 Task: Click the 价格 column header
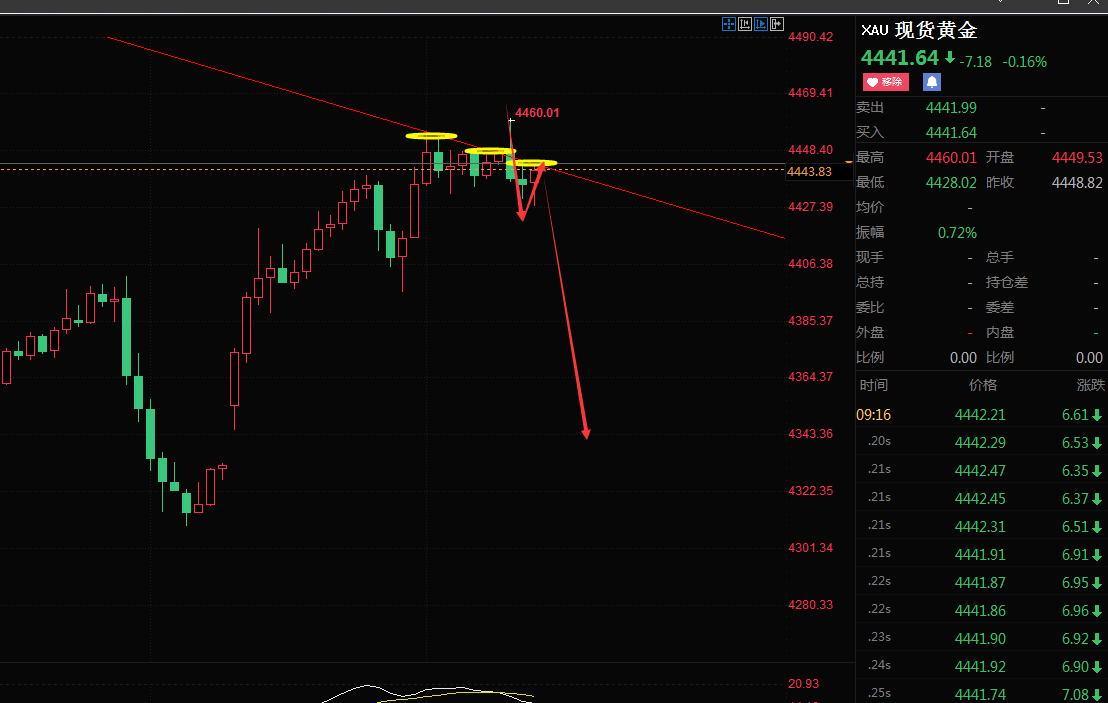click(982, 385)
